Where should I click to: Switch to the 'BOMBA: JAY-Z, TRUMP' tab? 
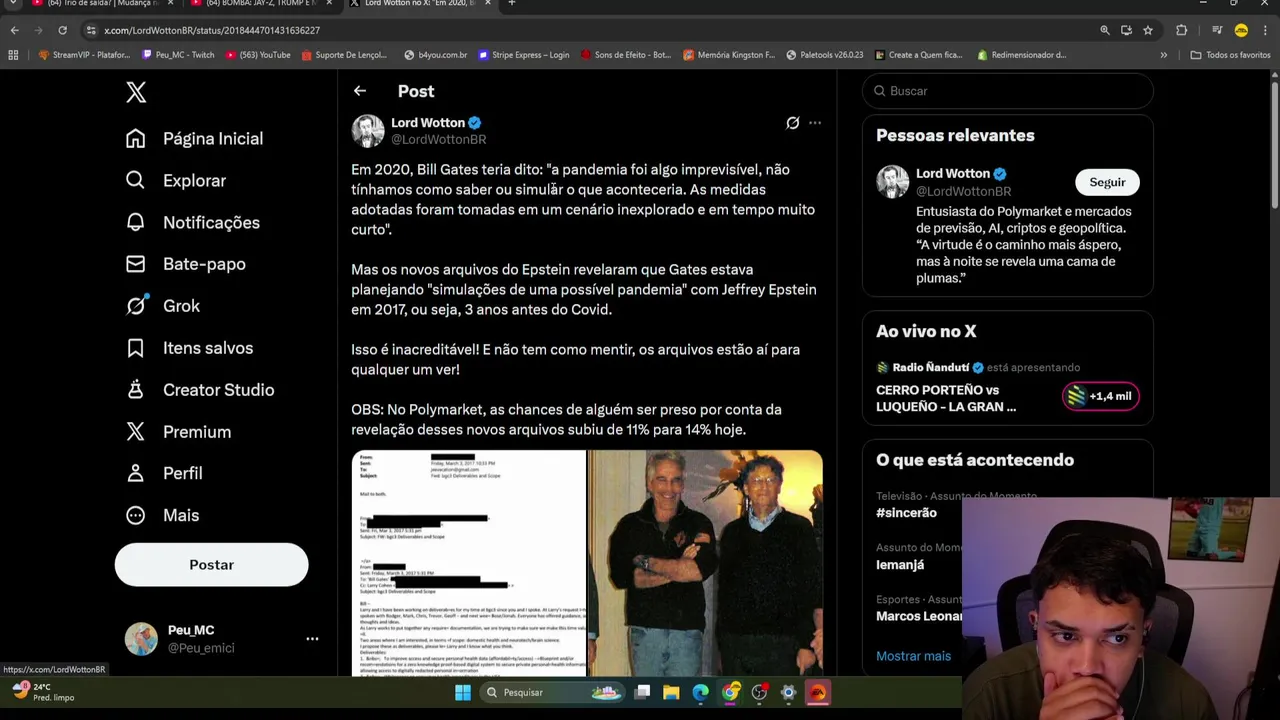(x=262, y=4)
